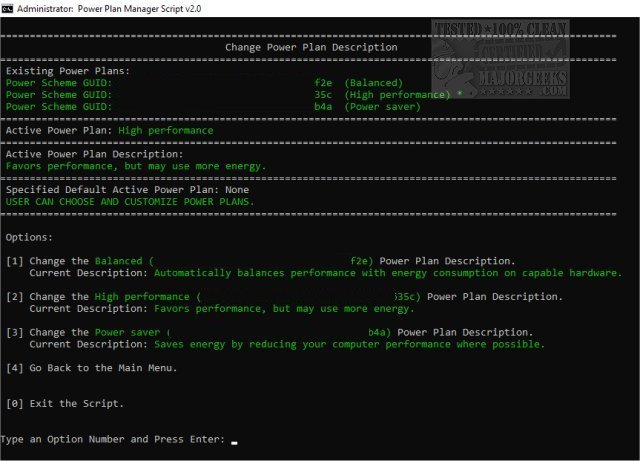
Task: Click 'Specified Default Active Power Plan: None' line
Action: tap(127, 190)
